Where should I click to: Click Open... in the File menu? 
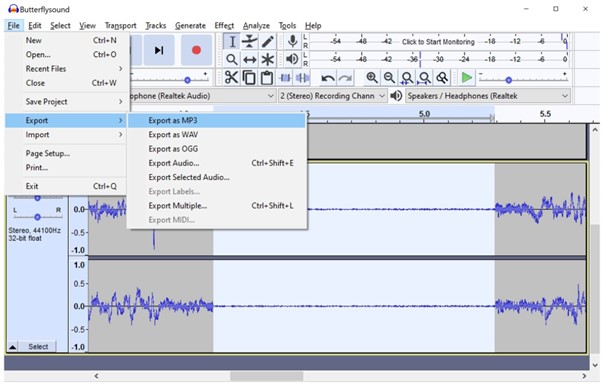pos(67,55)
